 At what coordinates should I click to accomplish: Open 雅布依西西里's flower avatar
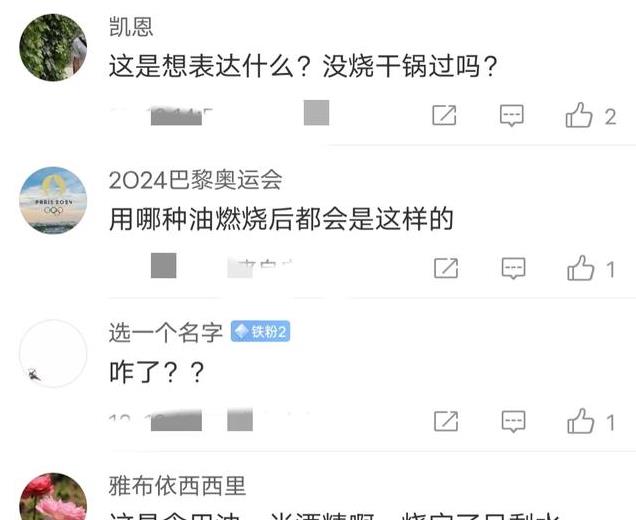click(53, 496)
